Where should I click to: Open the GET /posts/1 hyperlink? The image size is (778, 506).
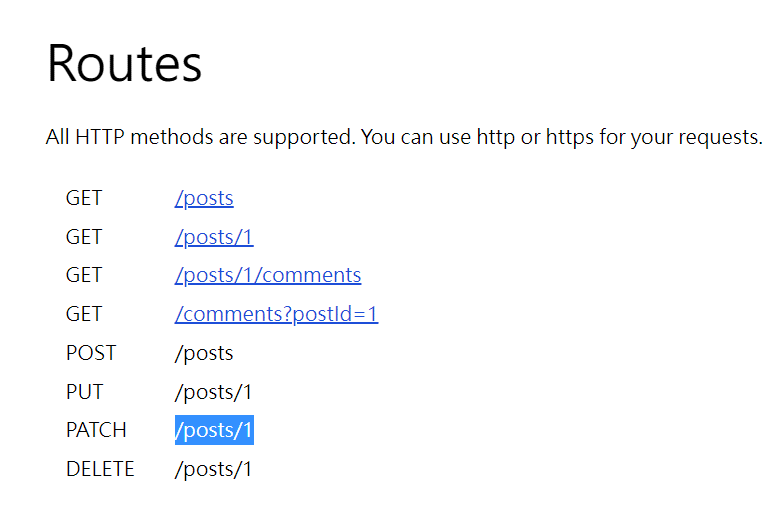point(214,237)
